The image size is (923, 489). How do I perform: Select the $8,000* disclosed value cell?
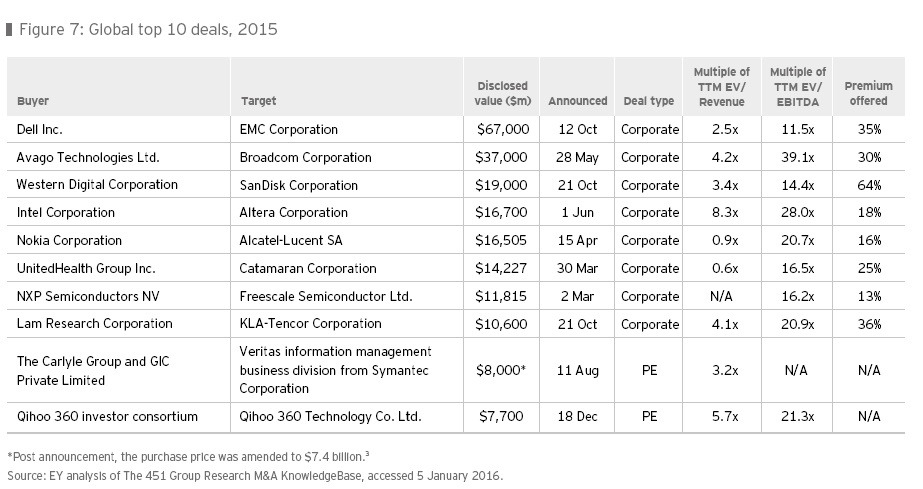pos(502,371)
